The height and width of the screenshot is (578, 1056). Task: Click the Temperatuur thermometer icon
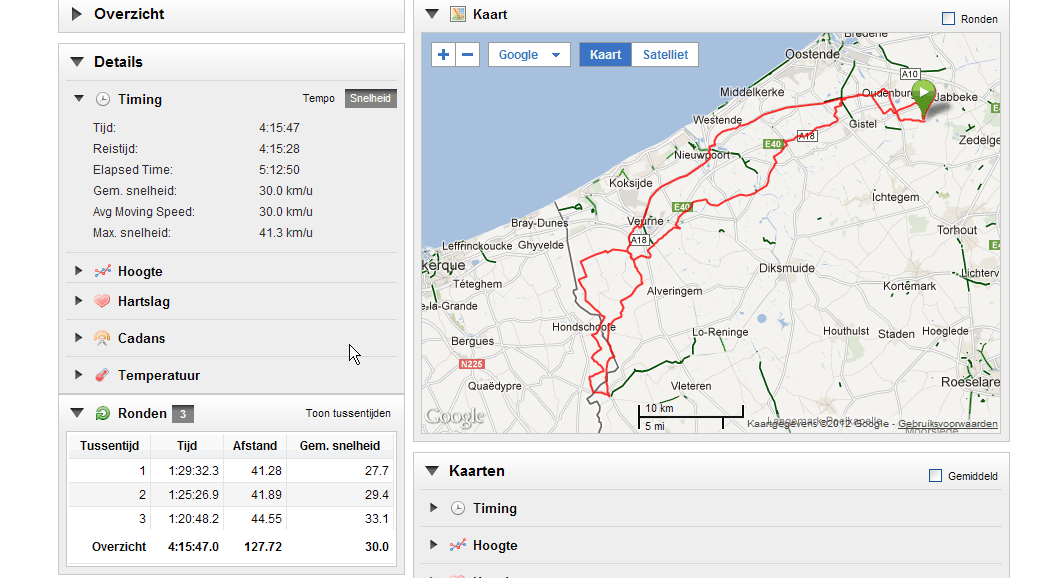(x=102, y=375)
